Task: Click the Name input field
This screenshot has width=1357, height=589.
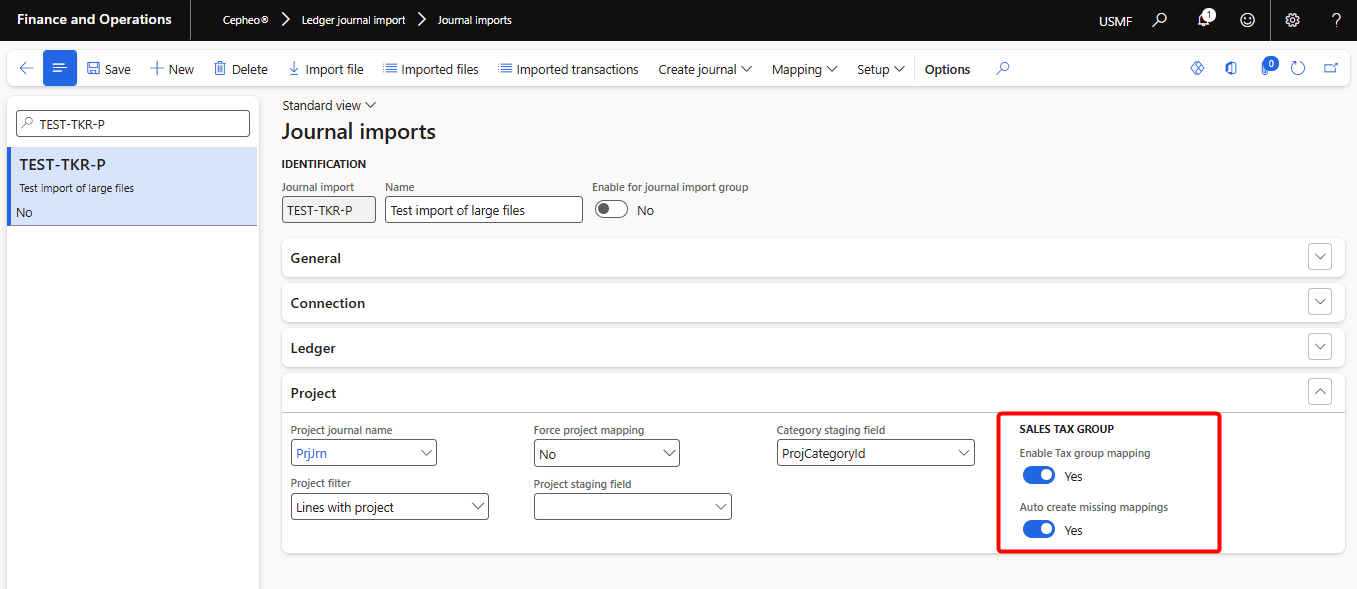Action: click(484, 209)
